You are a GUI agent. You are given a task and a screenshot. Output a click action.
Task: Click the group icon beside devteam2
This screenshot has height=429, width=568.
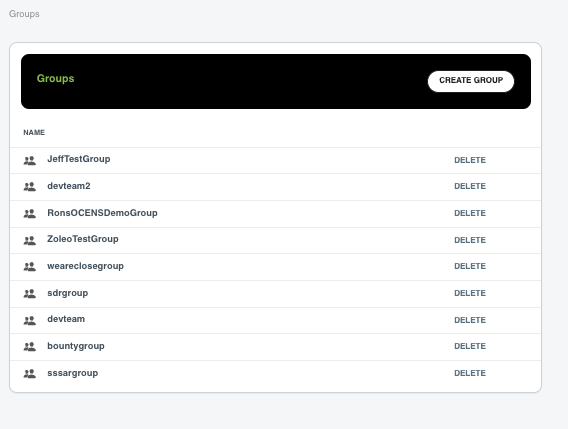(30, 187)
